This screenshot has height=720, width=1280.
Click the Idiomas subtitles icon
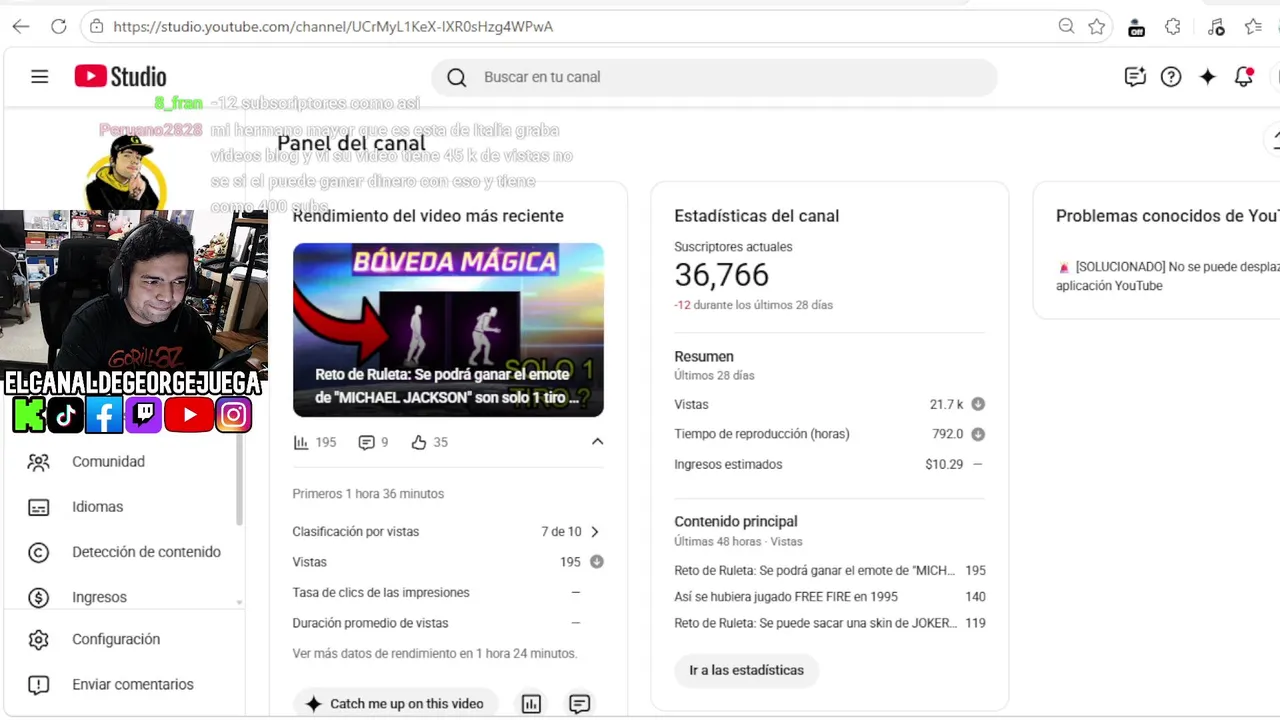tap(39, 507)
